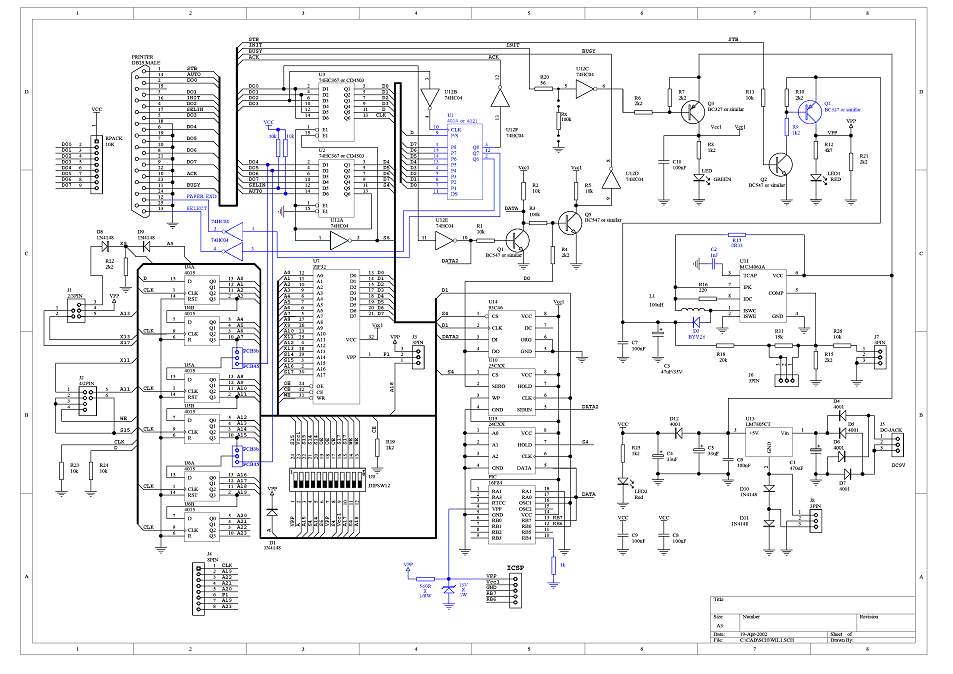The width and height of the screenshot is (953, 674).
Task: Click the blue PAPER END net label
Action: (x=202, y=196)
